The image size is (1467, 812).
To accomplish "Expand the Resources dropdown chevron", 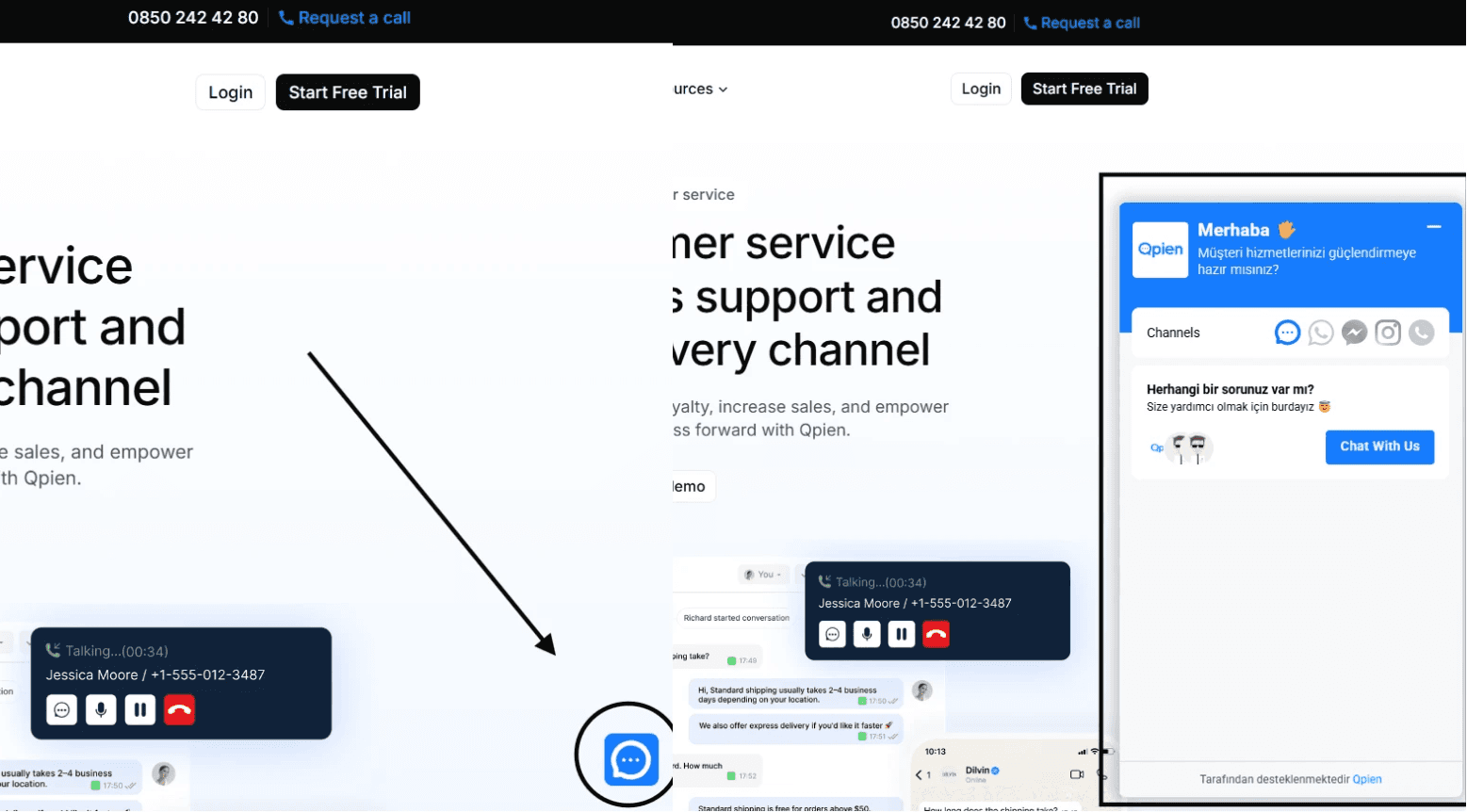I will [x=723, y=89].
